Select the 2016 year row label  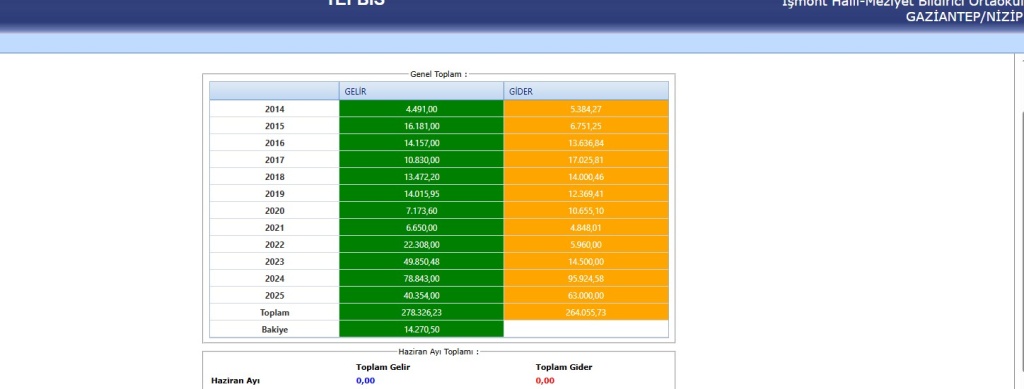[274, 143]
